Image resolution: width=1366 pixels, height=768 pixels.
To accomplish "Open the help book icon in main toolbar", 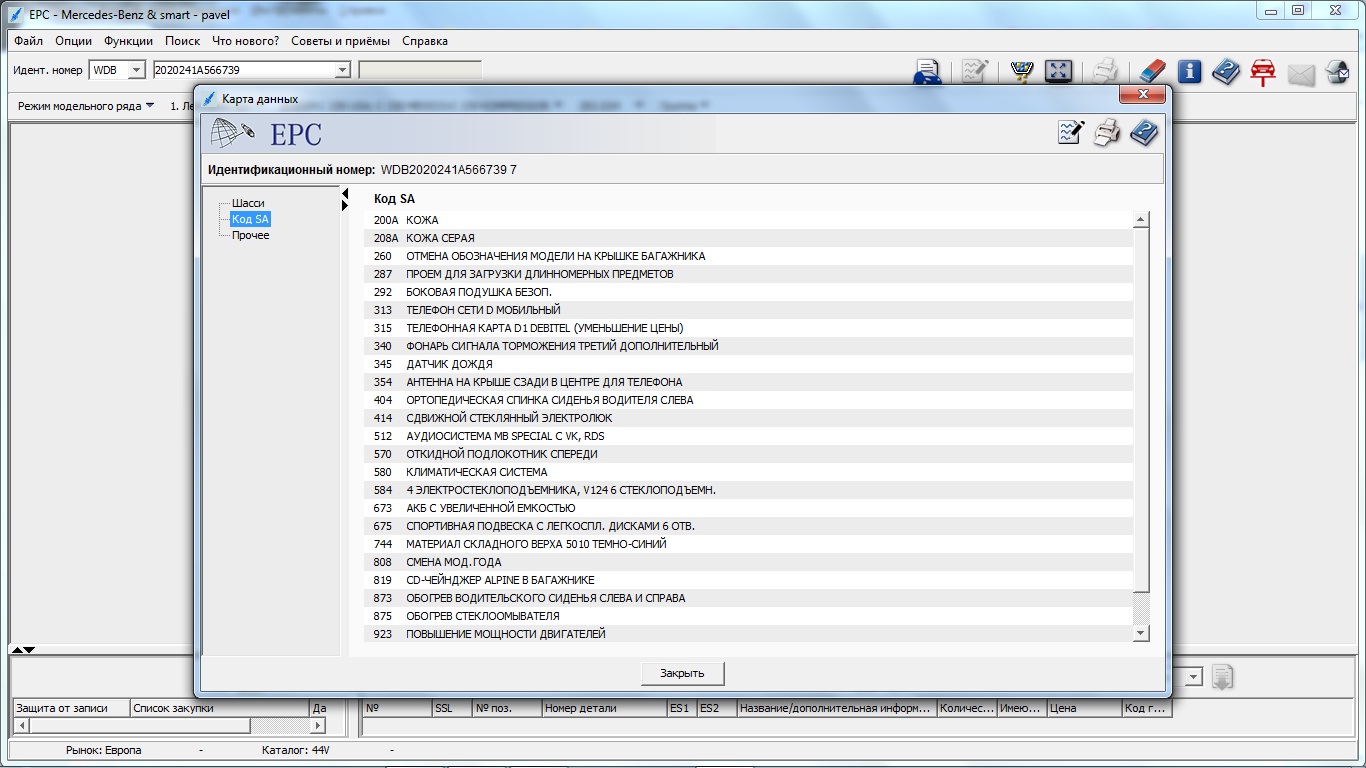I will 1226,71.
